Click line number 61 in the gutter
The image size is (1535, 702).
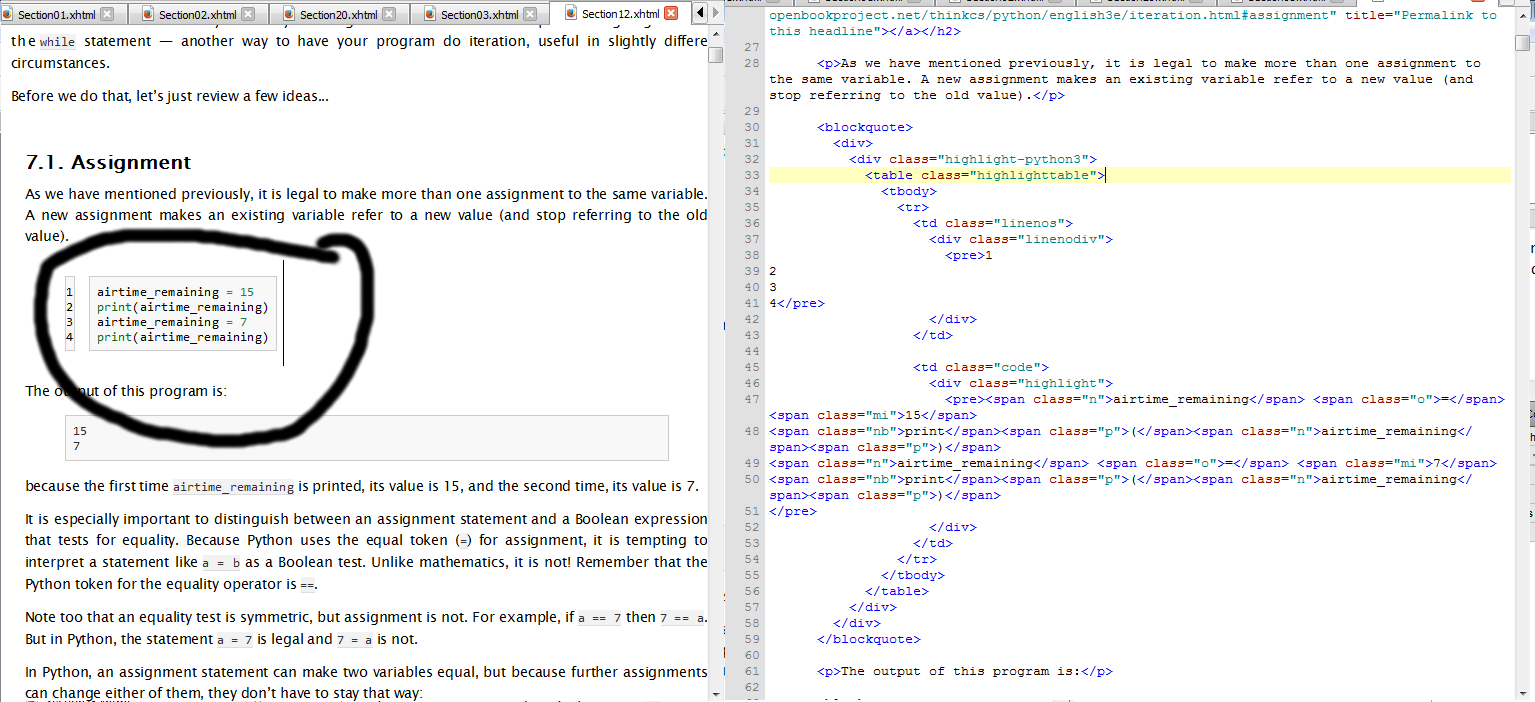(752, 671)
